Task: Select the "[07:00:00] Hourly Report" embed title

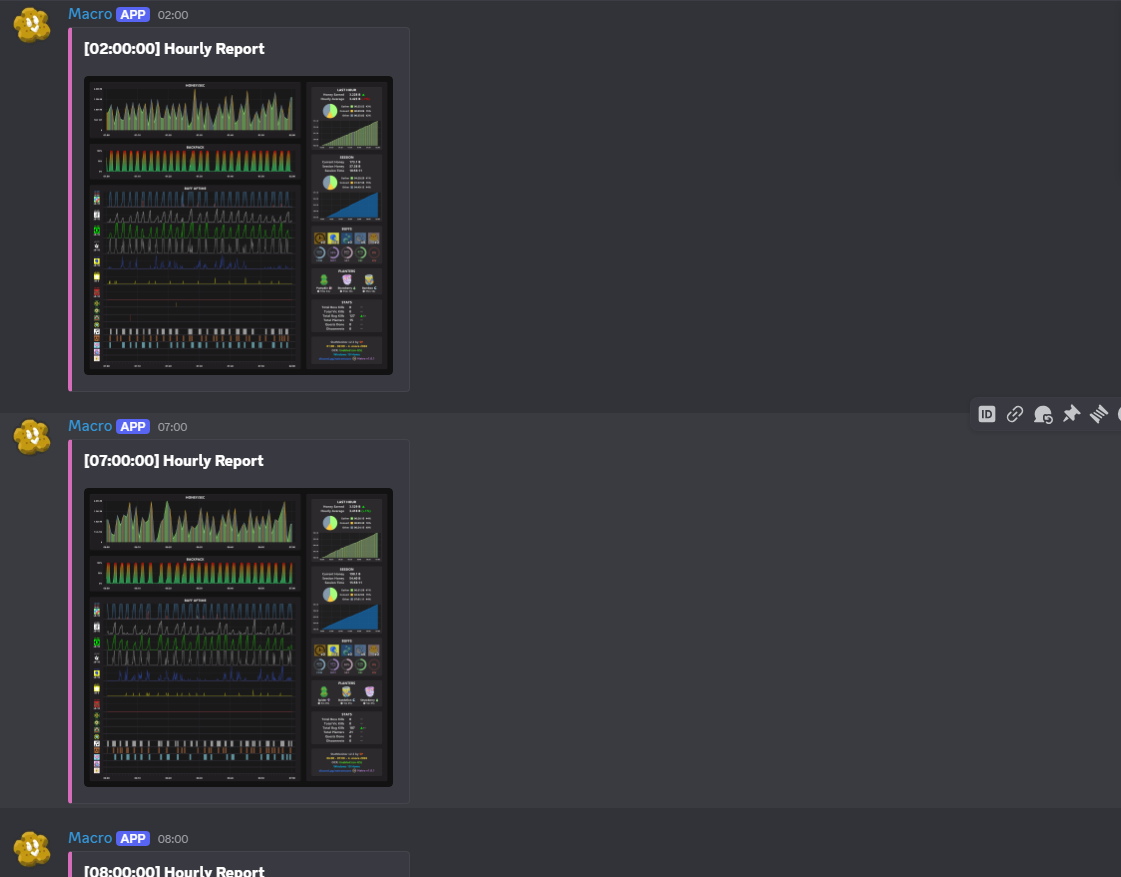Action: (174, 460)
